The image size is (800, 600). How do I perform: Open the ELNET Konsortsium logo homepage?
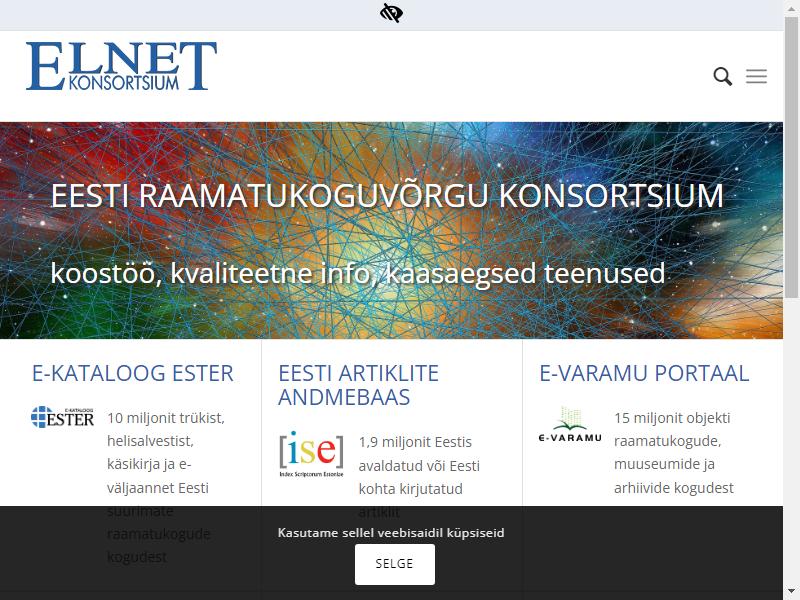click(121, 66)
